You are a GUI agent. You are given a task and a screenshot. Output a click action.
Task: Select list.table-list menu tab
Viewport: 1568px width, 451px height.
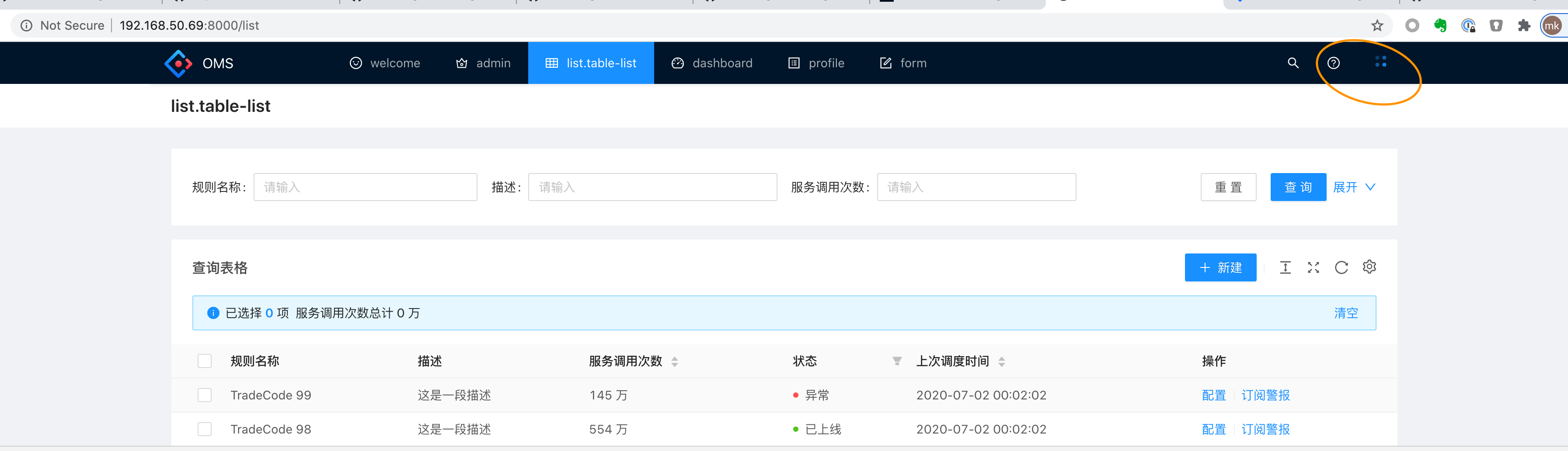pos(591,62)
